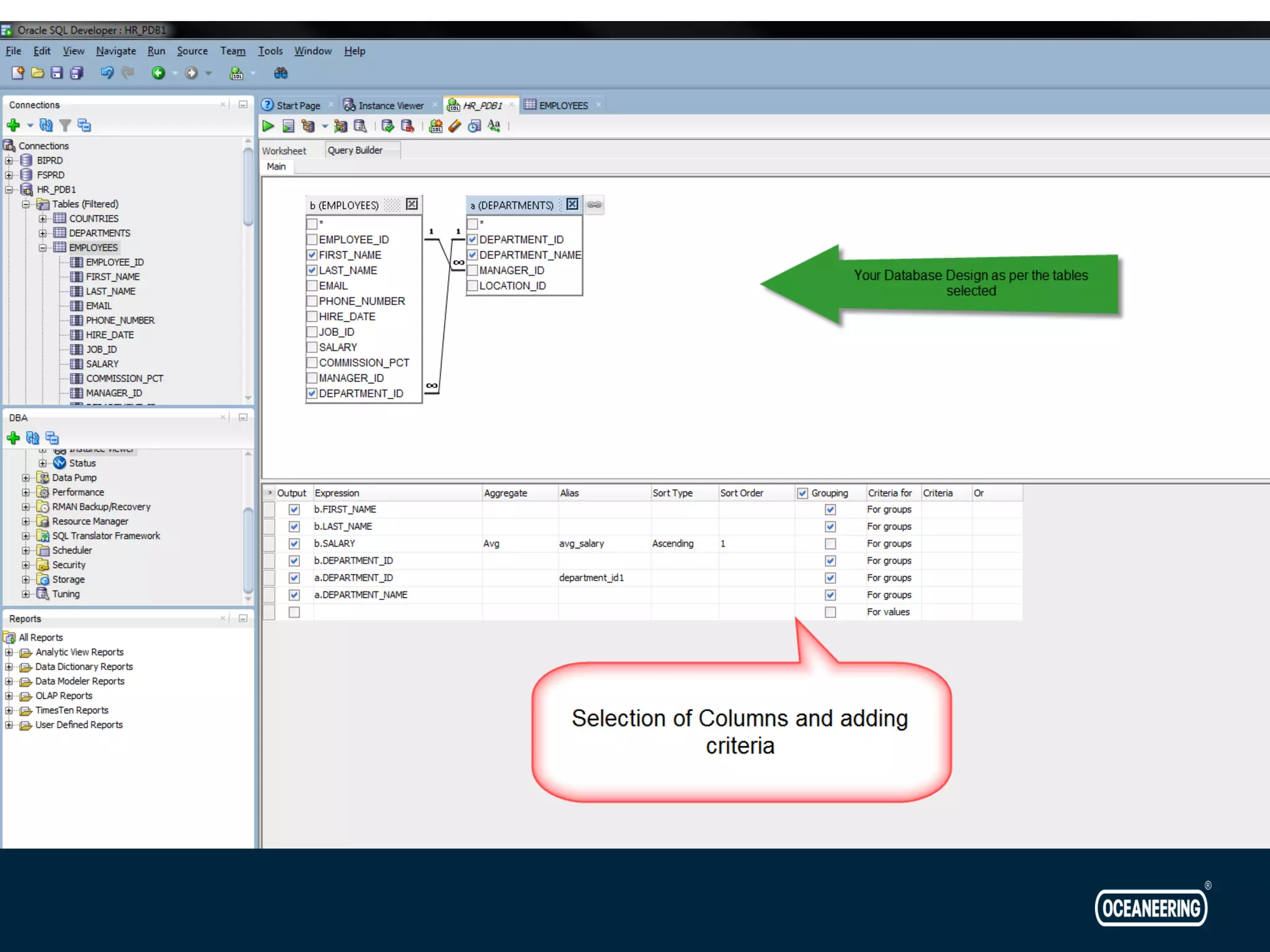The width and height of the screenshot is (1270, 952).
Task: Run the statement with green play icon
Action: pyautogui.click(x=268, y=126)
